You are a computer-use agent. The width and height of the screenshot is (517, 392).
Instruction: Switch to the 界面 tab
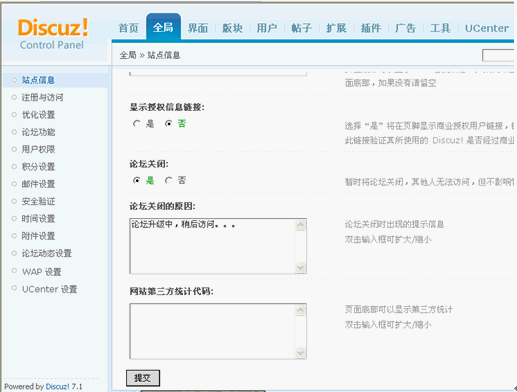198,28
